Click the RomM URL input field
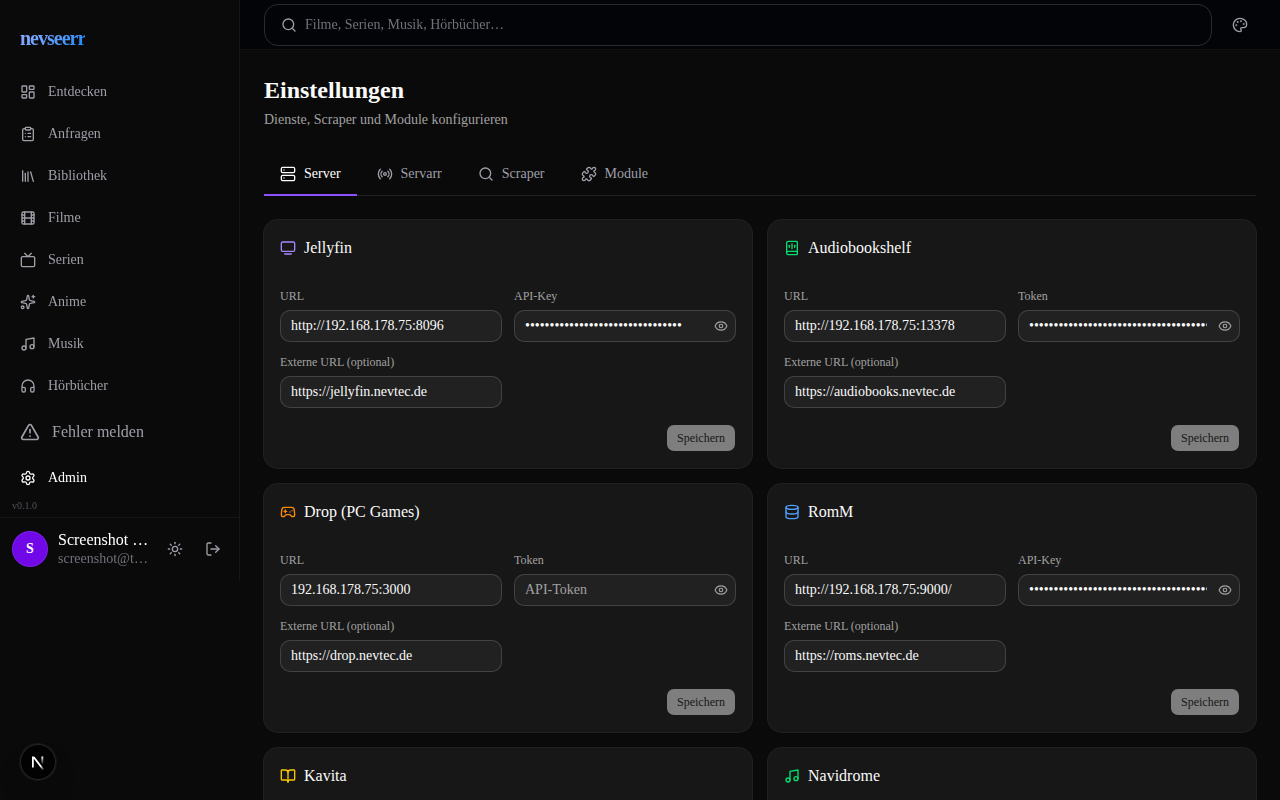 (895, 590)
